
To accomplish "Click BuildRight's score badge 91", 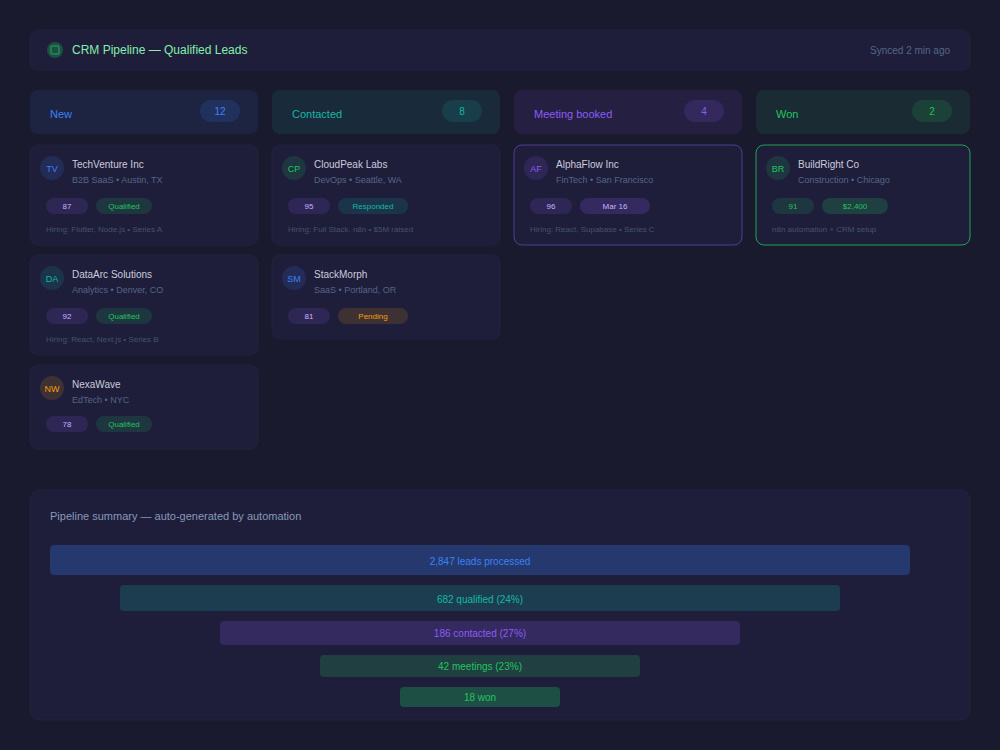I will (x=793, y=206).
